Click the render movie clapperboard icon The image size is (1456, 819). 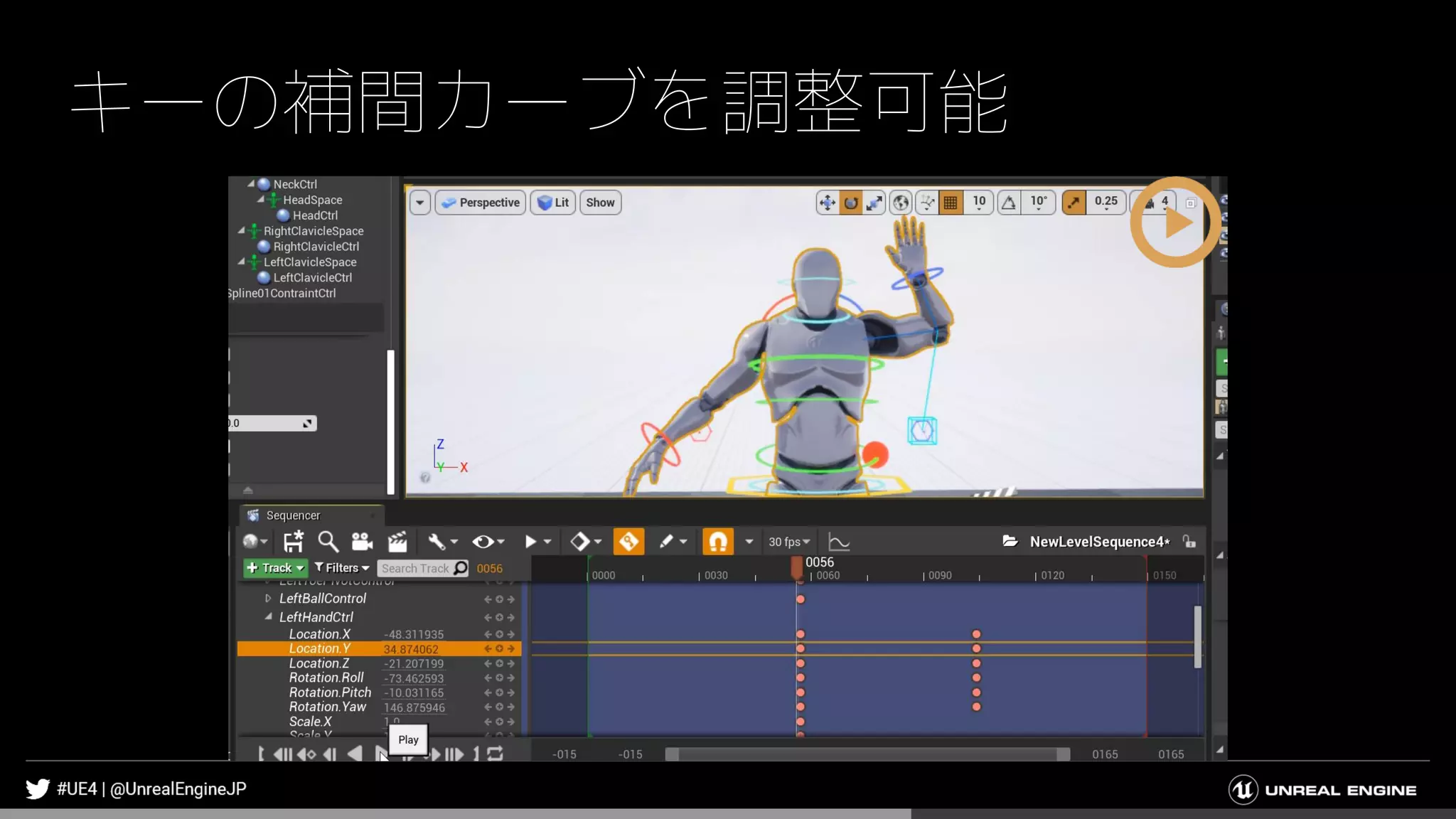(x=397, y=542)
